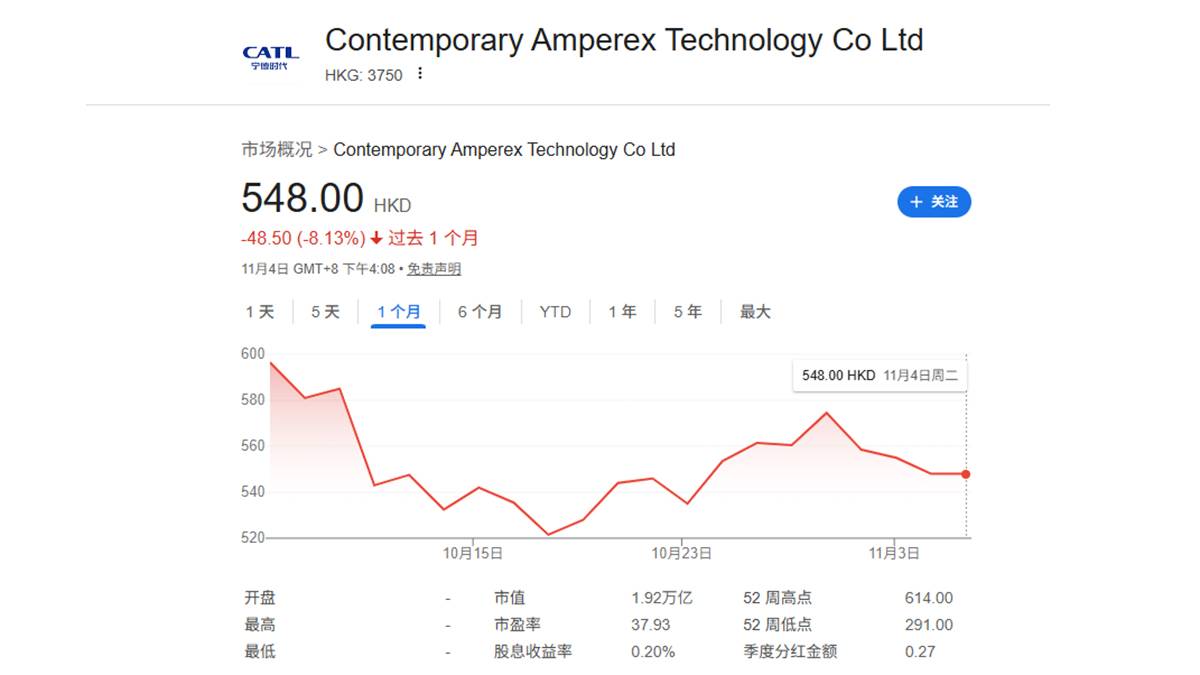Click the 市值 market cap value
This screenshot has height=675, width=1200.
click(x=661, y=598)
